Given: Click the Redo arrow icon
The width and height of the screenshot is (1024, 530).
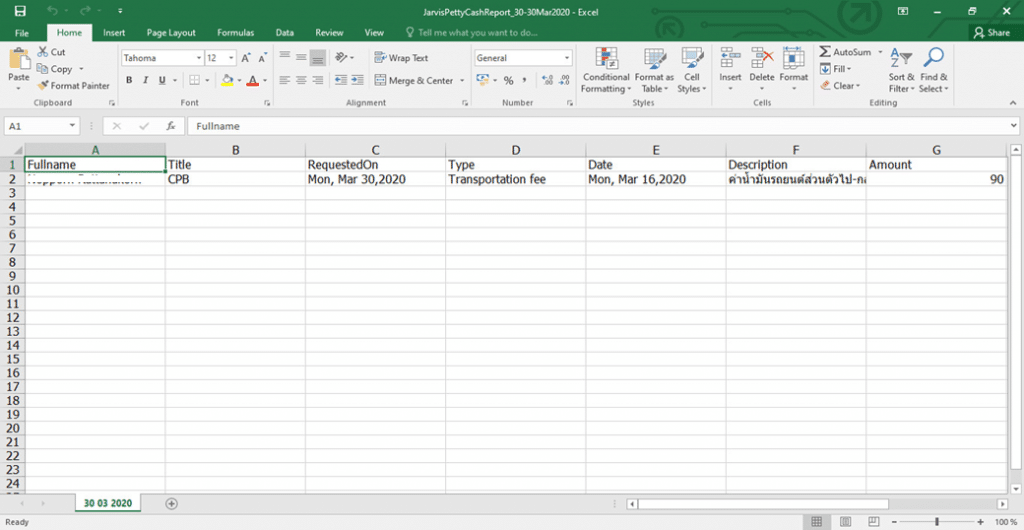Looking at the screenshot, I should coord(86,11).
